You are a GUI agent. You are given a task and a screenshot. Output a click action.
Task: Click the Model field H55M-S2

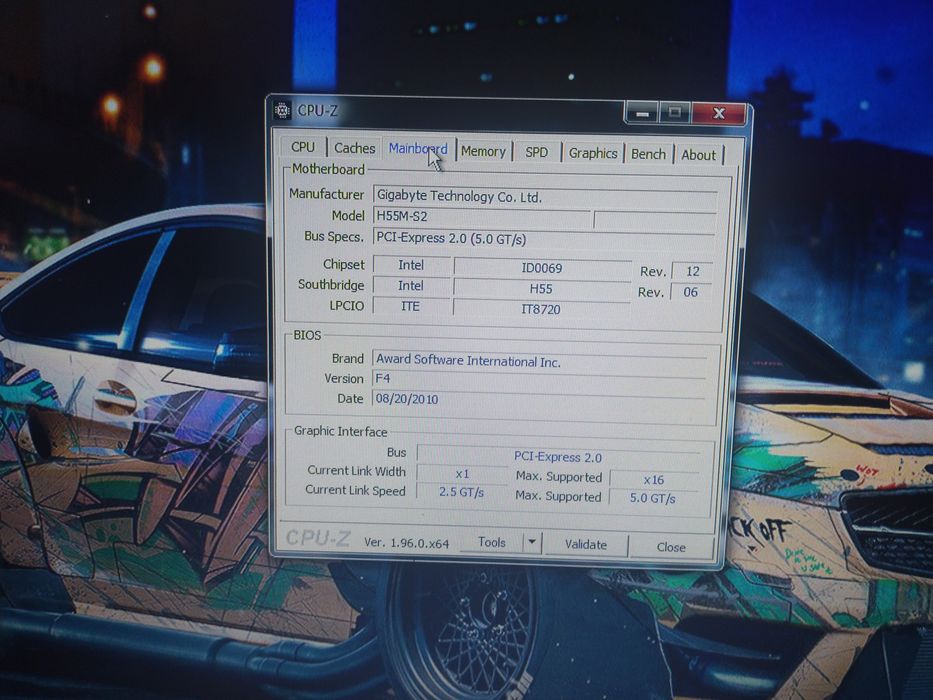[x=482, y=216]
